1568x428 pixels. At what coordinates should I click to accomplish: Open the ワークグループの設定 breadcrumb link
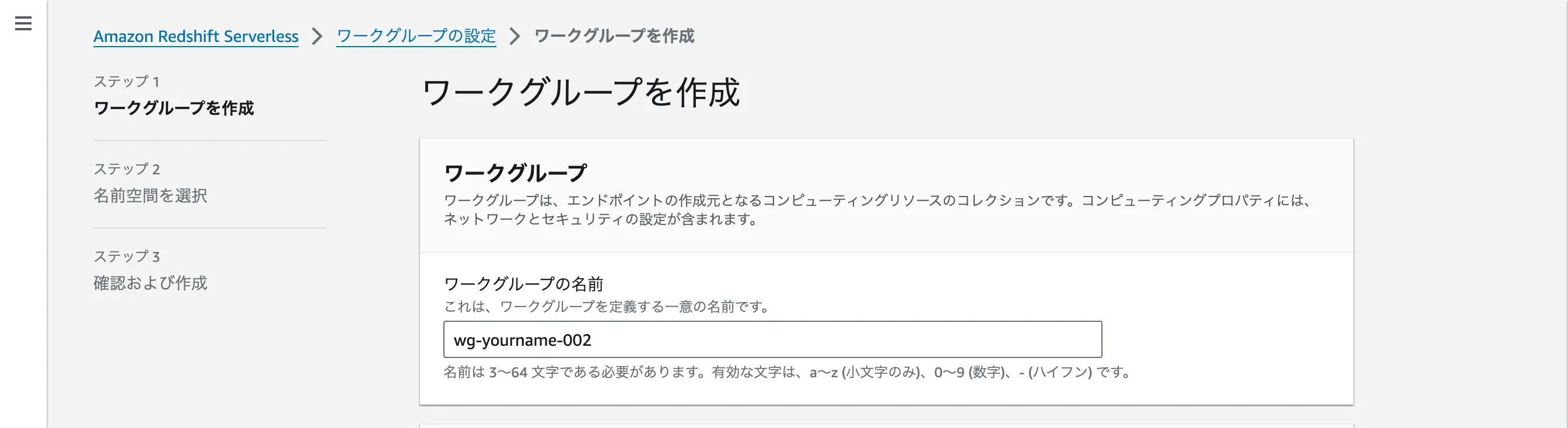(416, 37)
